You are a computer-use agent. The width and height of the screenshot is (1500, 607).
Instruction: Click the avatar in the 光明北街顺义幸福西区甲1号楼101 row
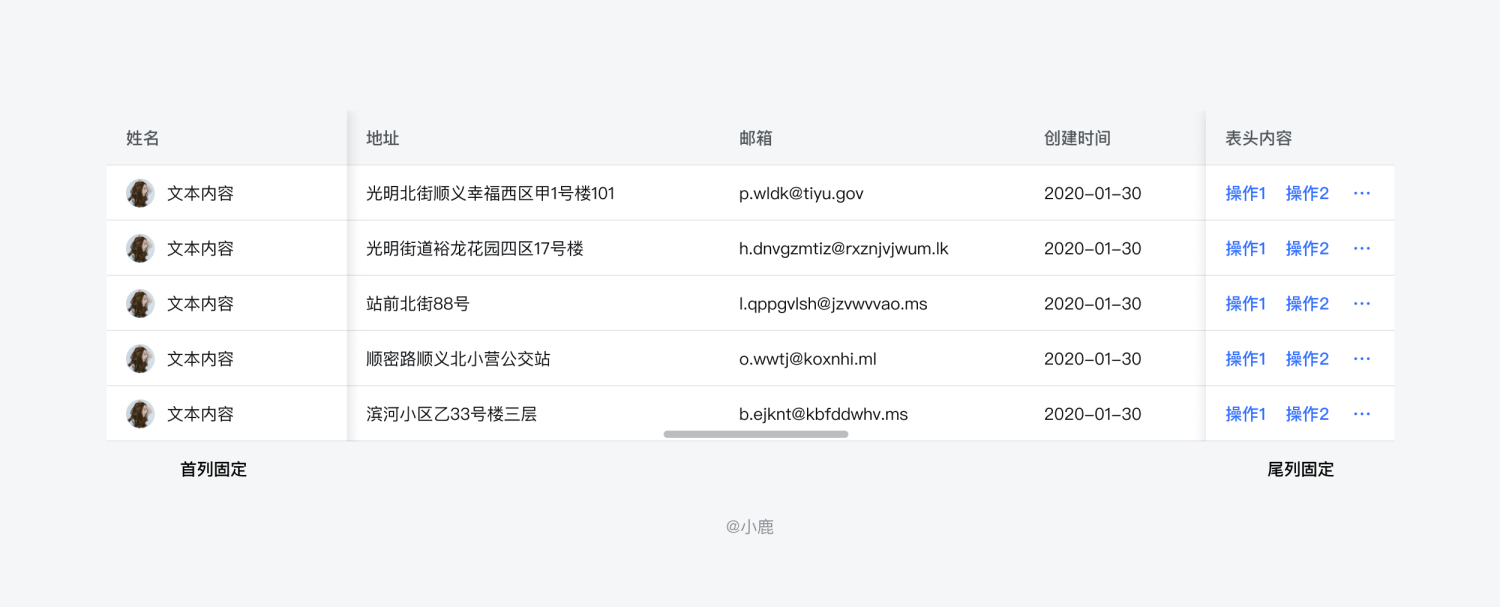pyautogui.click(x=141, y=193)
